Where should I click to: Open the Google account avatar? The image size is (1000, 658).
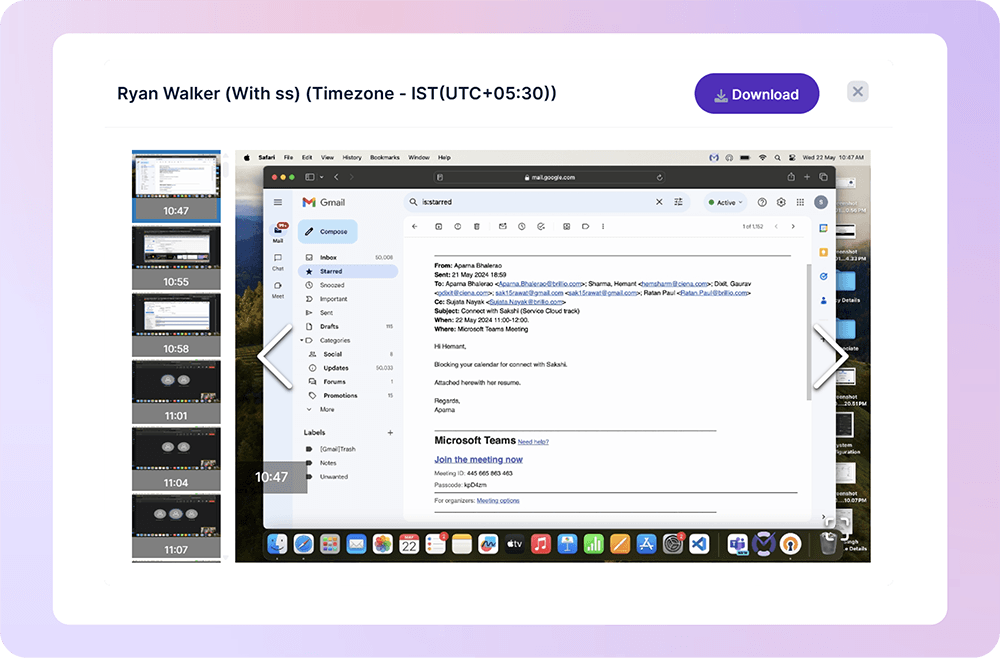[x=821, y=202]
